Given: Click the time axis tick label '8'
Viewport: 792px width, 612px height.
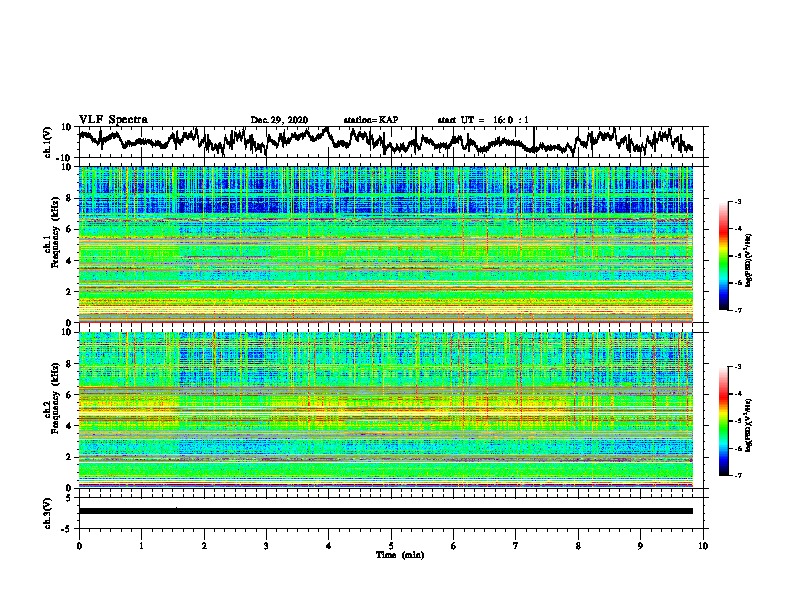Looking at the screenshot, I should [x=578, y=546].
